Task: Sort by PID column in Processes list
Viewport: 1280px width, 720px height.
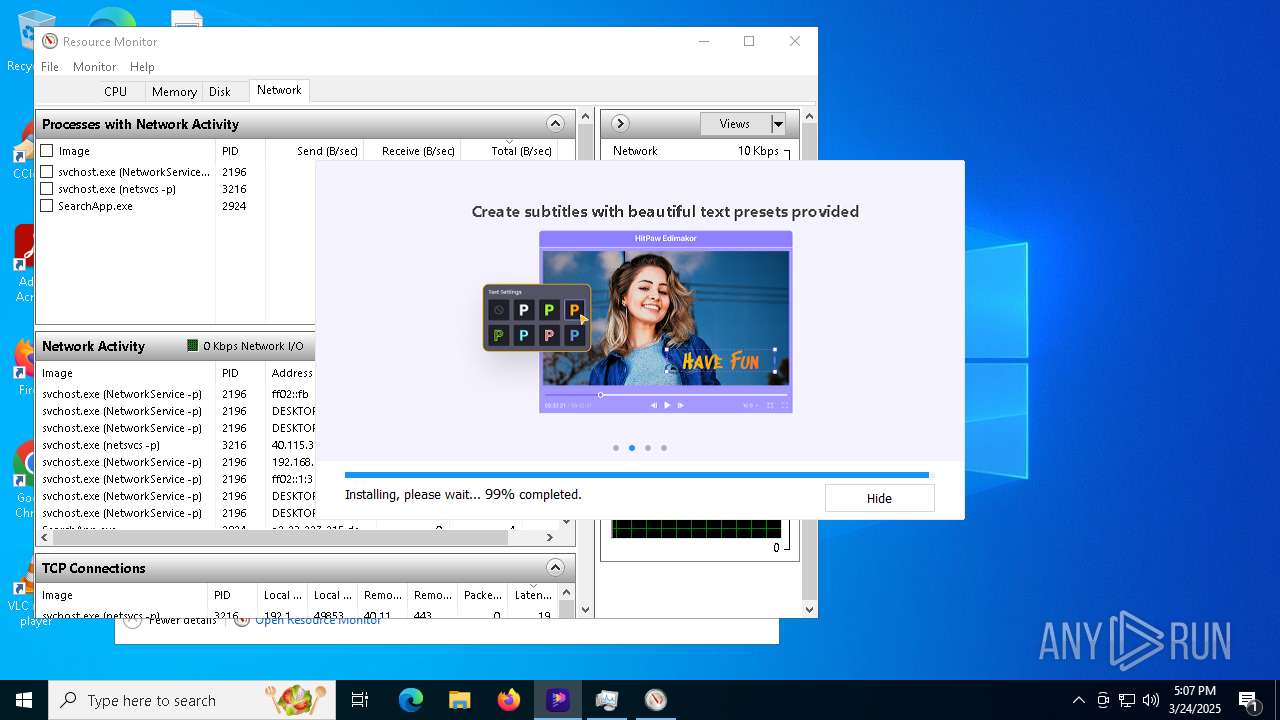Action: [230, 151]
